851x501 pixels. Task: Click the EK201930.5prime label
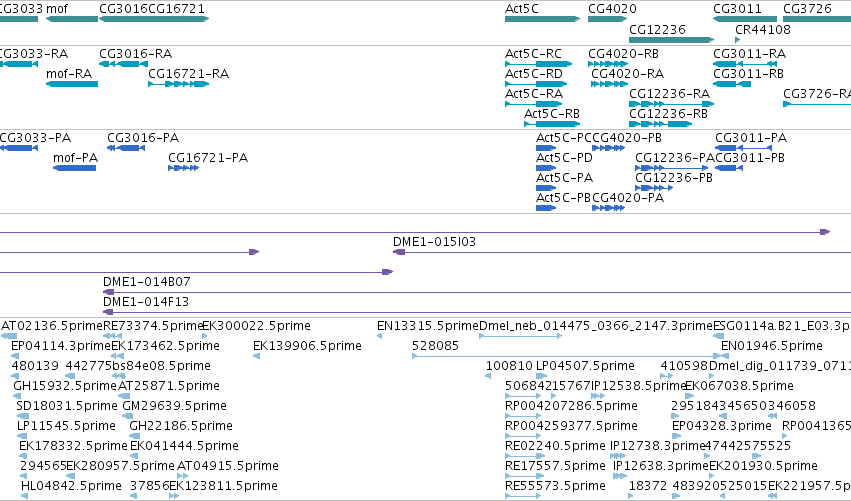763,466
